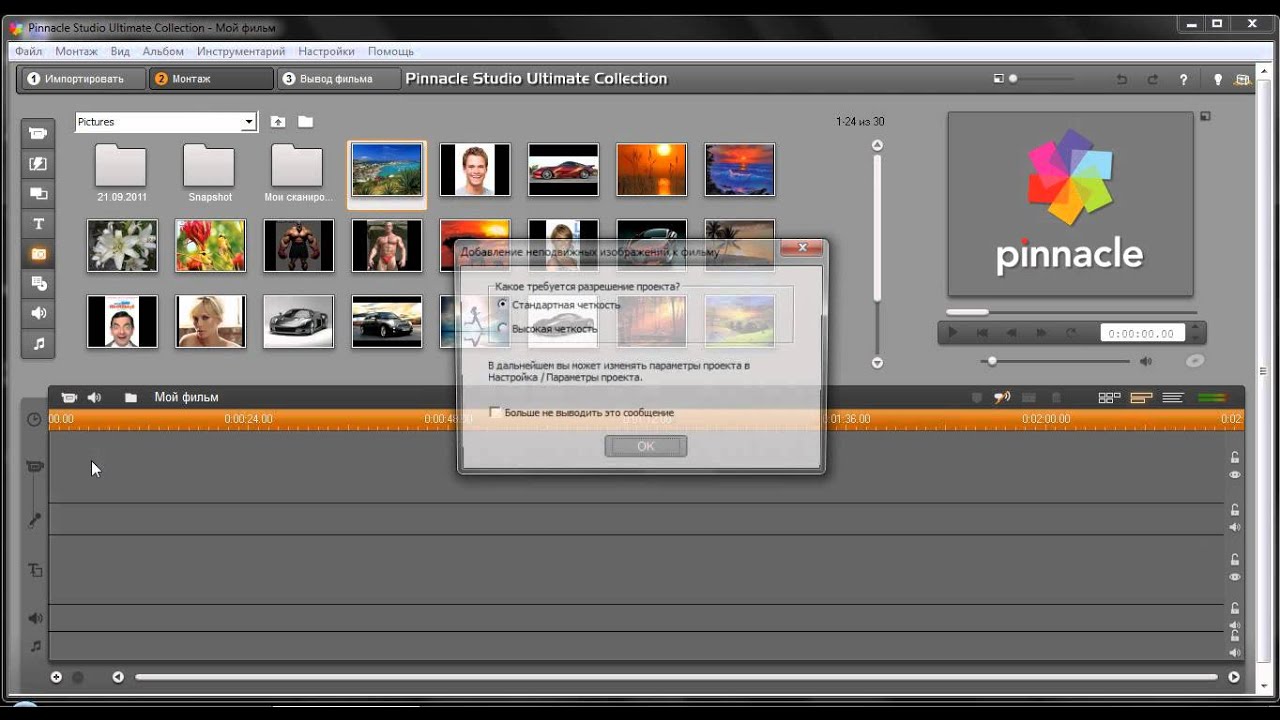Open the Videos section in the album sidebar
The width and height of the screenshot is (1280, 720).
coord(38,133)
